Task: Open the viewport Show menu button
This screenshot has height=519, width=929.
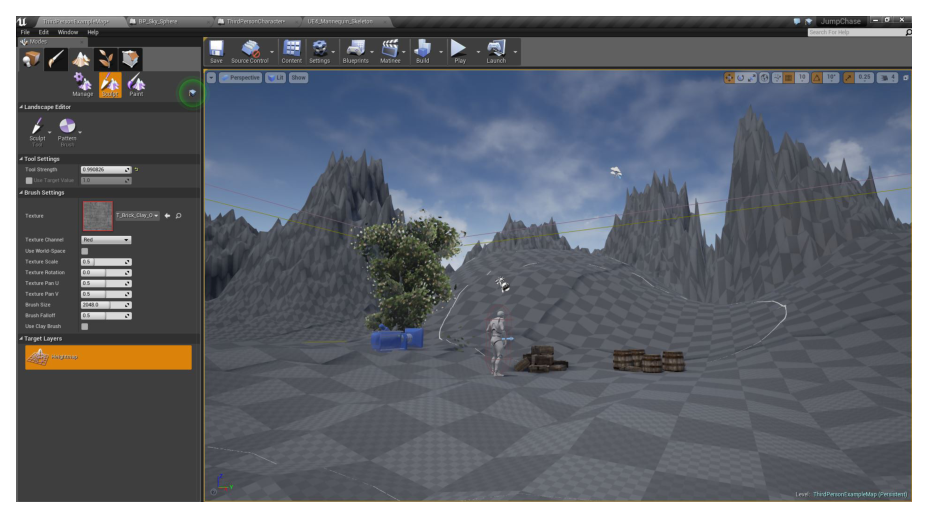Action: (x=299, y=78)
